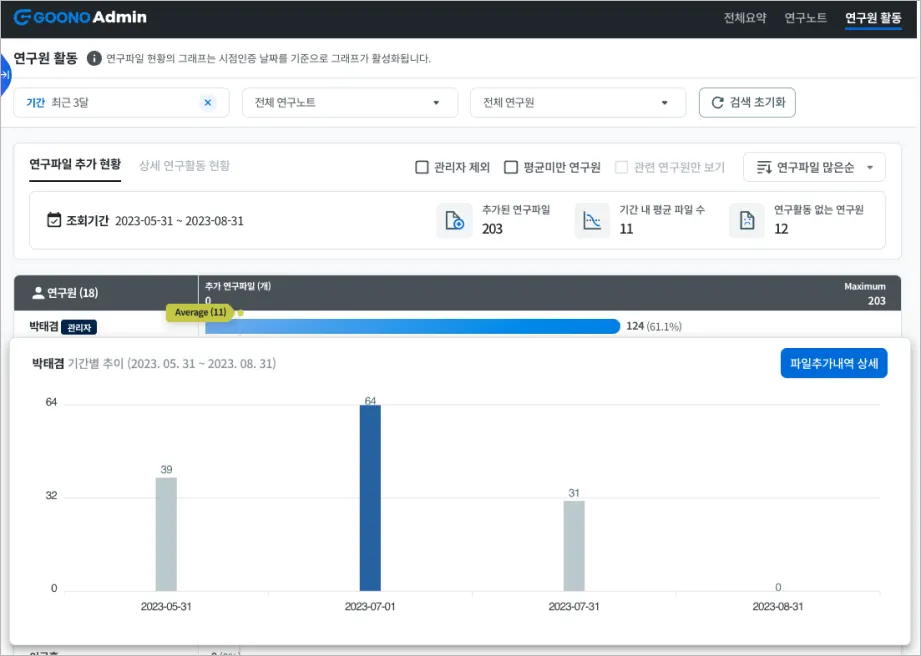921x656 pixels.
Task: Click the person icon in 연구원 (18) header
Action: coord(38,292)
